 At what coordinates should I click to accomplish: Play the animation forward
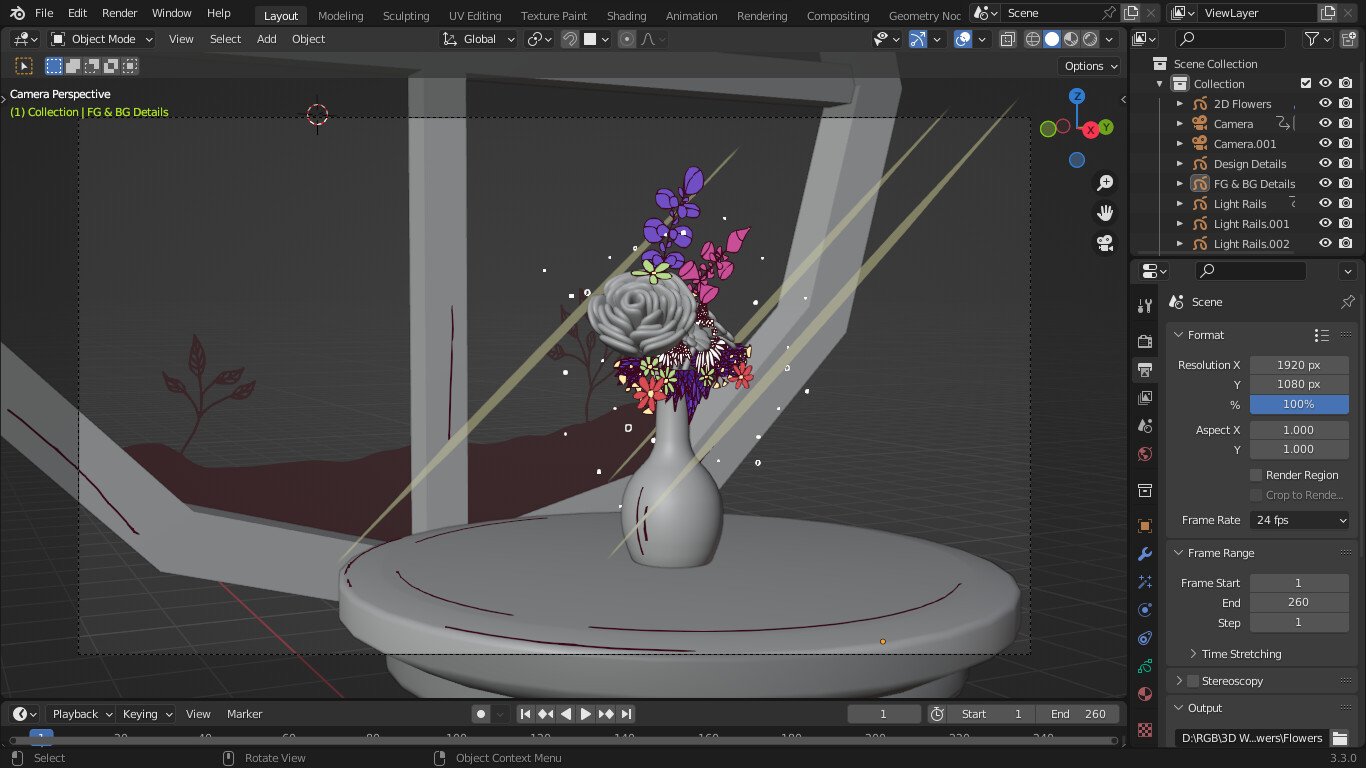click(x=586, y=714)
